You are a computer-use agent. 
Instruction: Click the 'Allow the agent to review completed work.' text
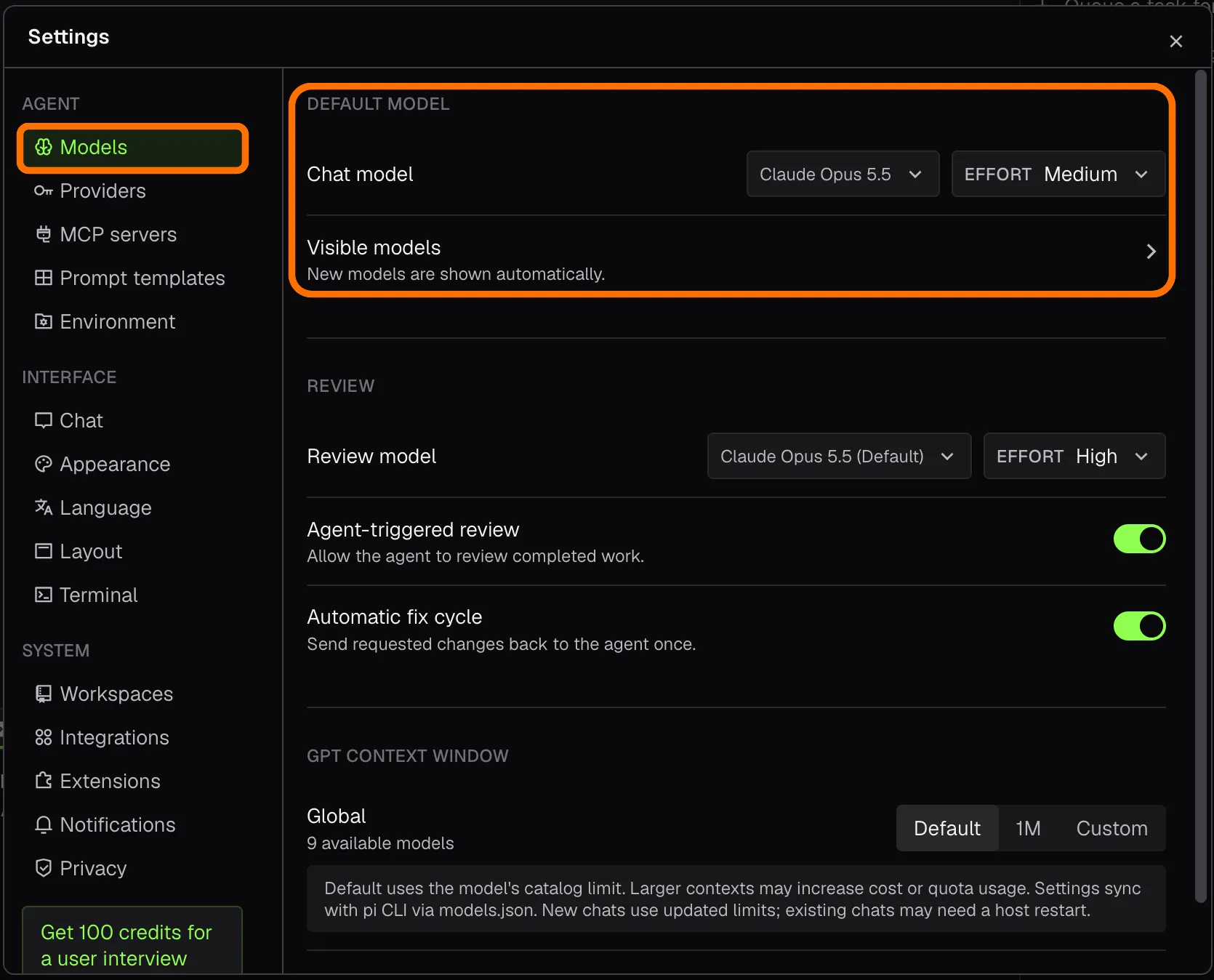[x=475, y=556]
